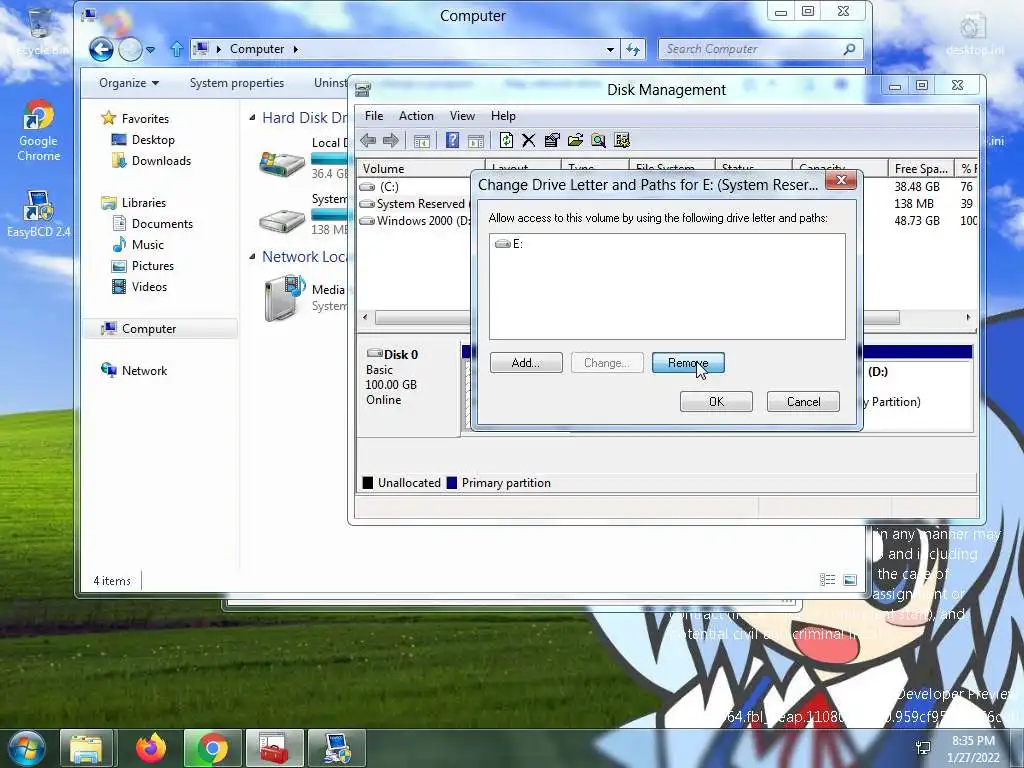Open Firefox from the taskbar
The width and height of the screenshot is (1024, 768).
[x=151, y=748]
